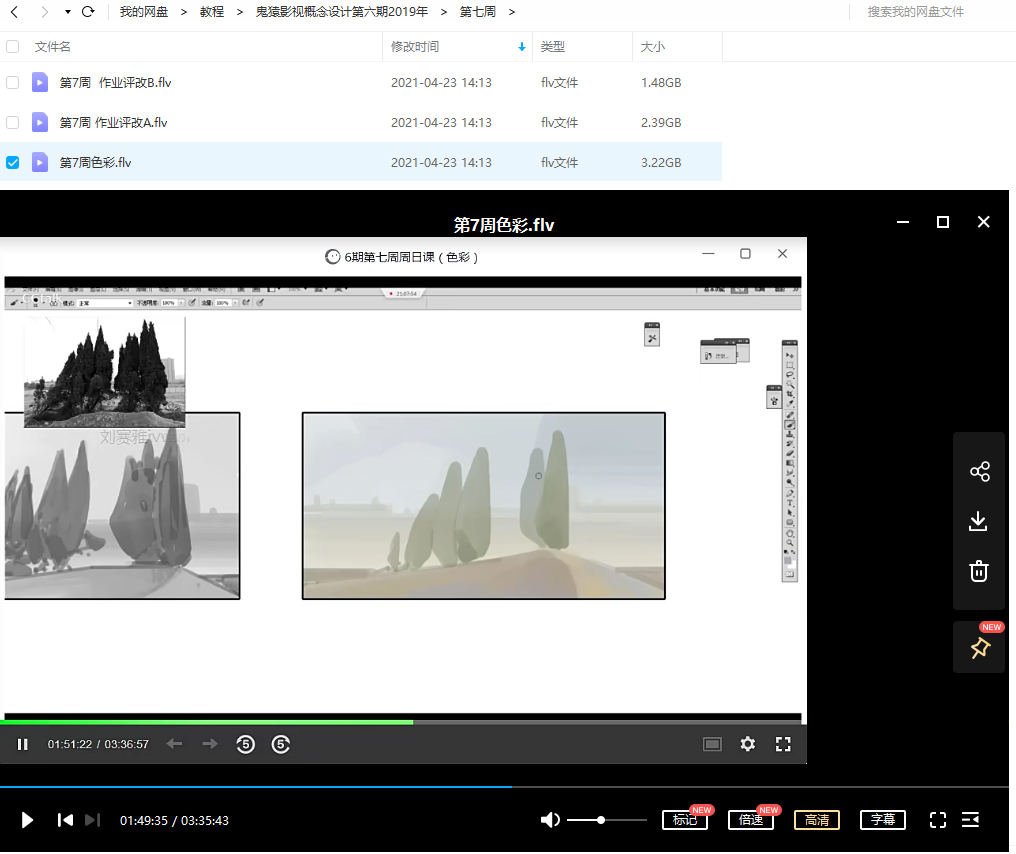
Task: Click the trash can delete icon
Action: pyautogui.click(x=979, y=571)
